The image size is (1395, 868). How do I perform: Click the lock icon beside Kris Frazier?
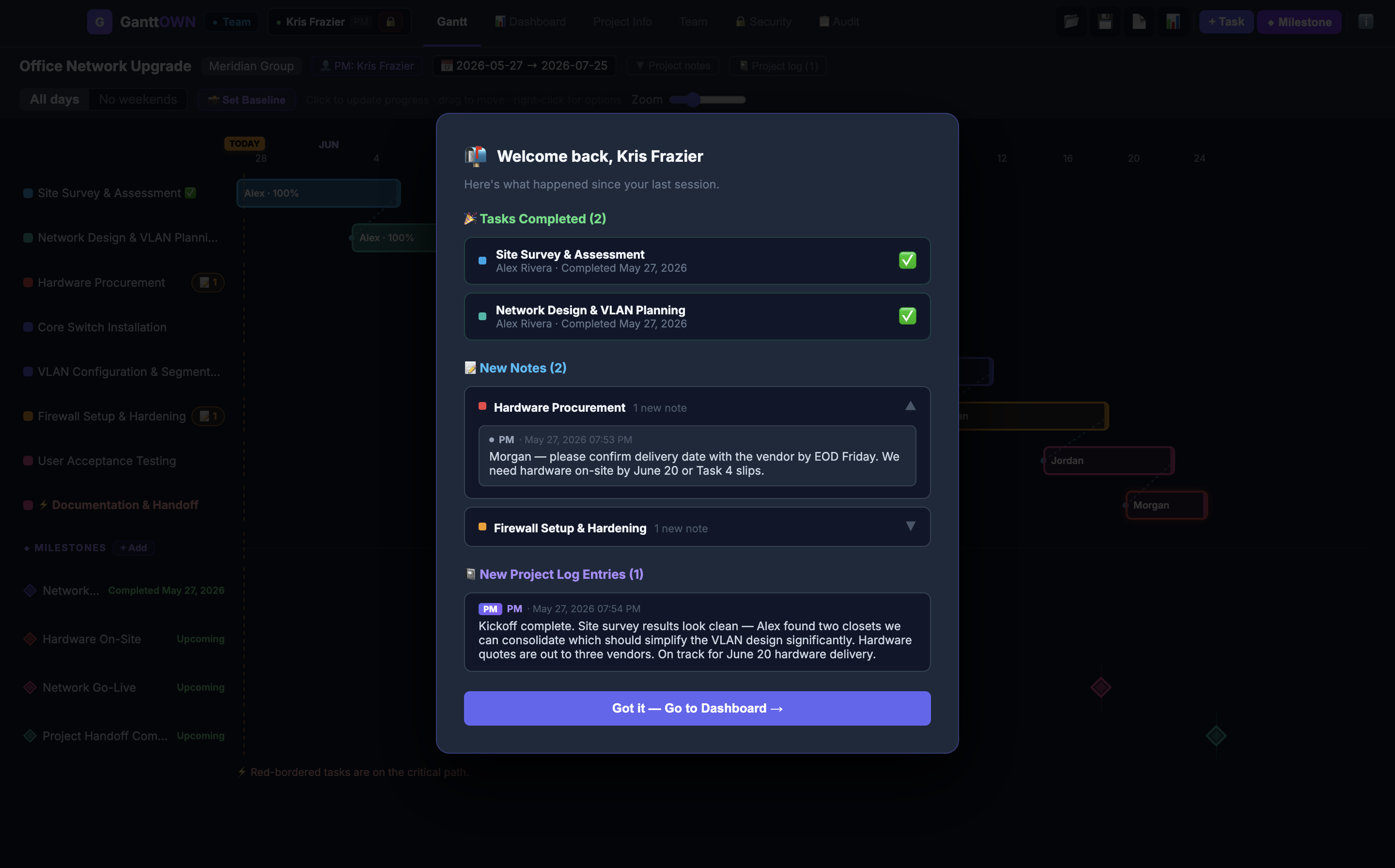[x=390, y=22]
